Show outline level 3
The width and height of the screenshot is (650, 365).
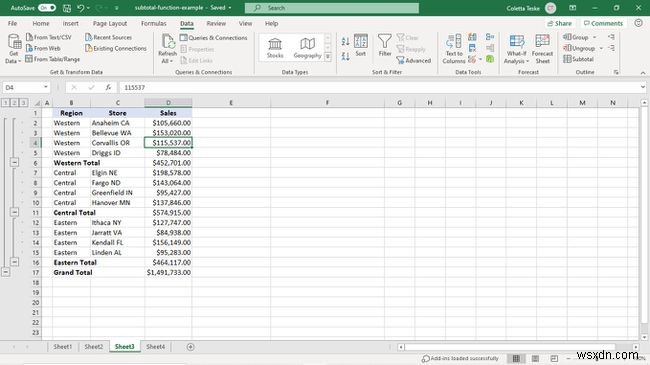(23, 102)
